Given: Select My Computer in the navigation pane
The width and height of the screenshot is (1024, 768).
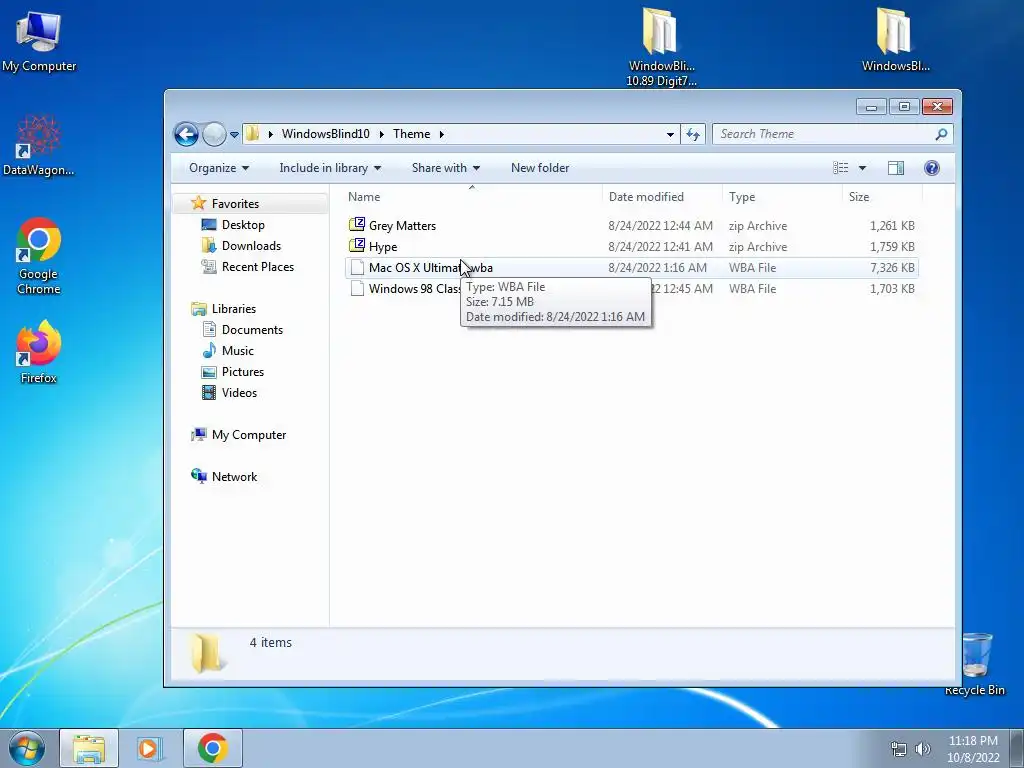Looking at the screenshot, I should click(x=248, y=435).
